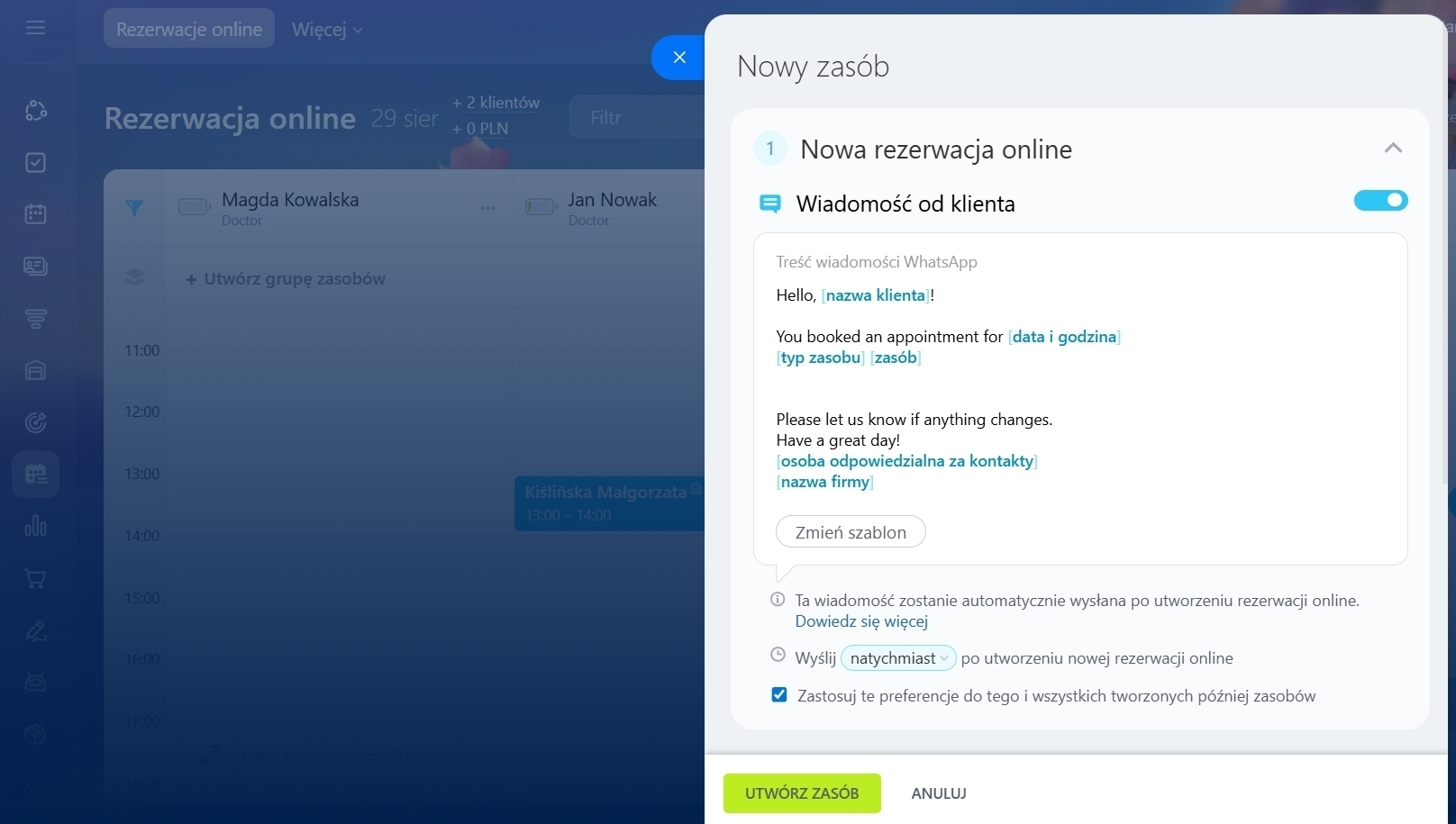Open the news feed icon in sidebar
Image resolution: width=1456 pixels, height=824 pixels.
35,267
